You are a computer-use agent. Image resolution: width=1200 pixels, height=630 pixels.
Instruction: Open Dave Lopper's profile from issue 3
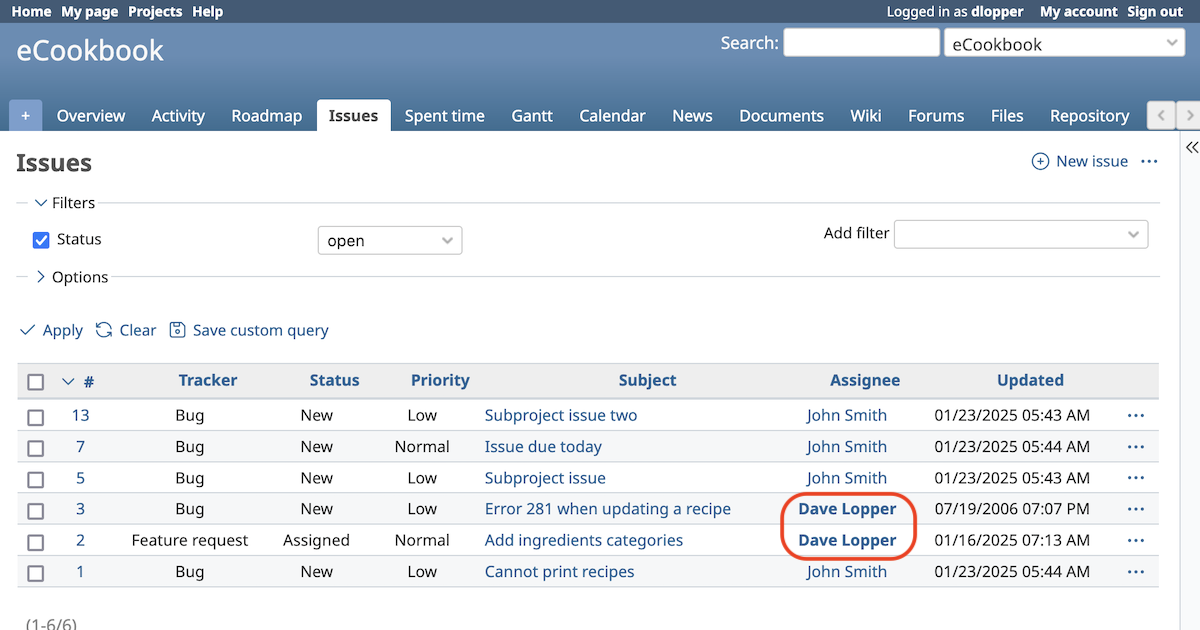coord(847,509)
